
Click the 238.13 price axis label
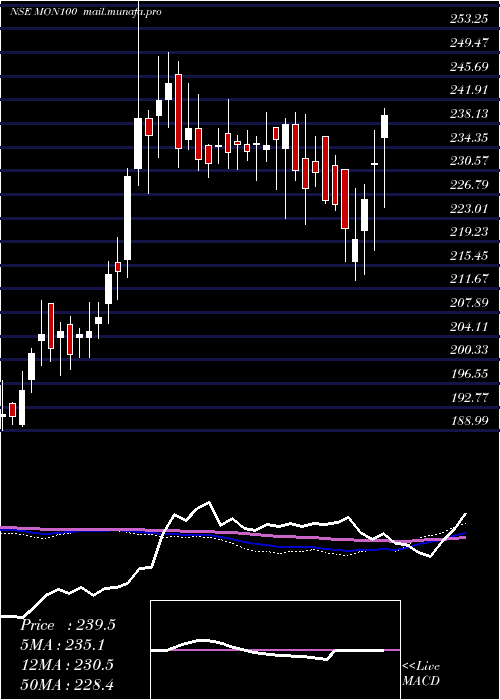point(469,114)
